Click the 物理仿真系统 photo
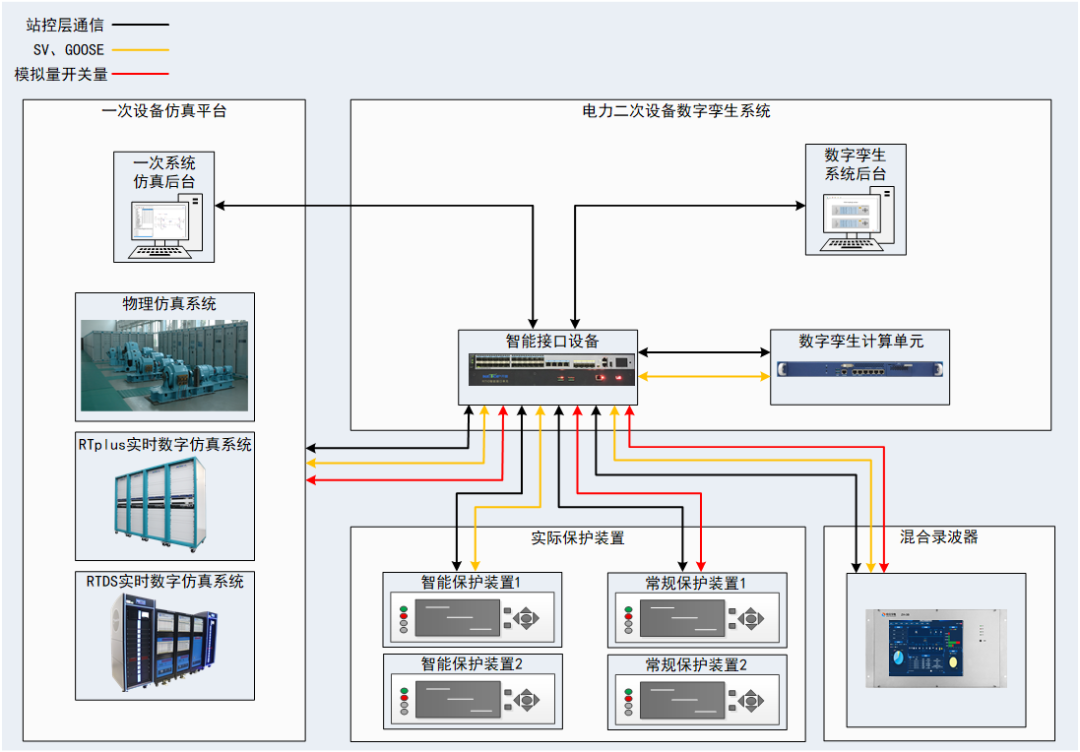This screenshot has height=752, width=1080. point(164,365)
